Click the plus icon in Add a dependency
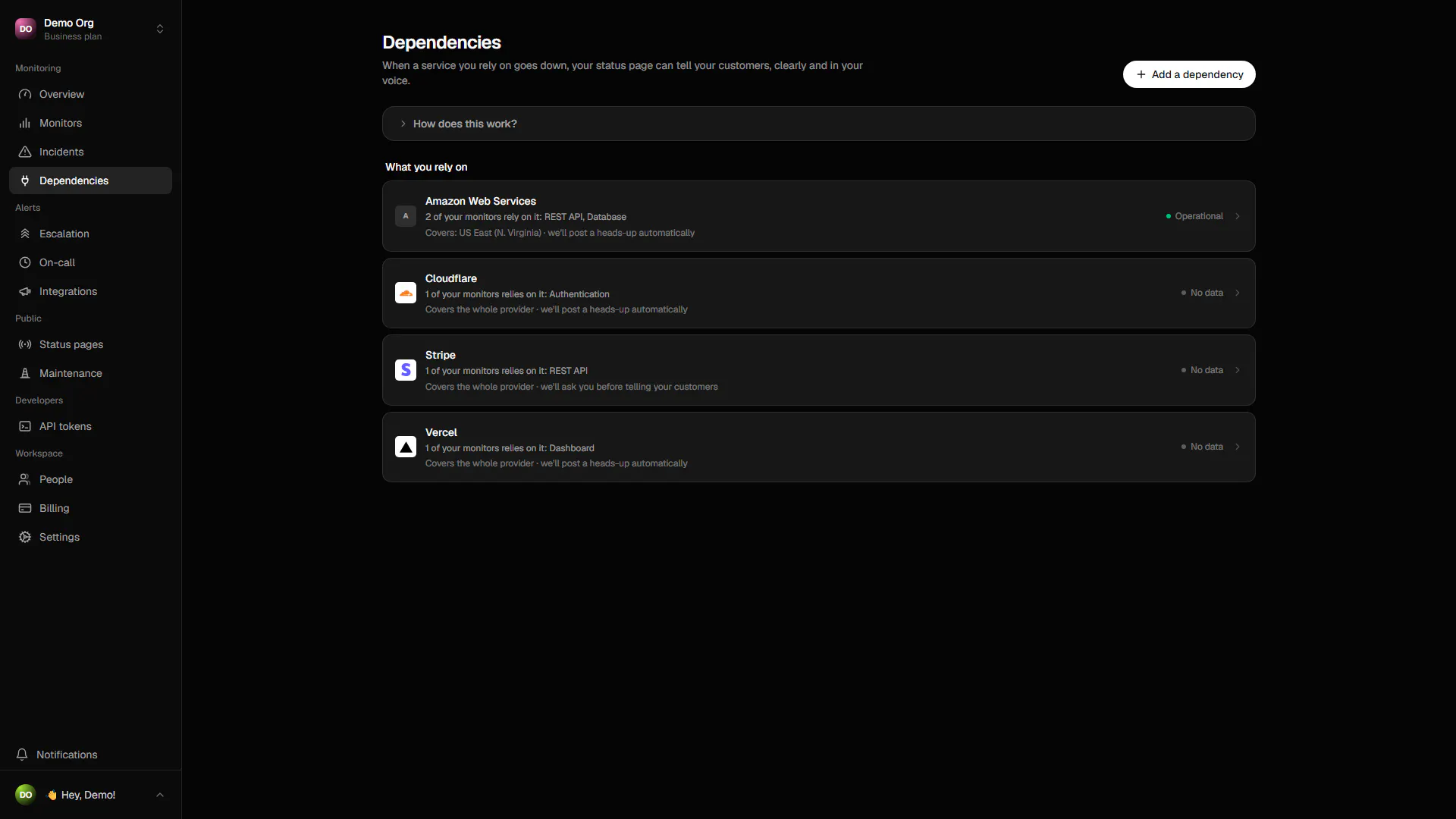Image resolution: width=1456 pixels, height=819 pixels. [x=1141, y=74]
